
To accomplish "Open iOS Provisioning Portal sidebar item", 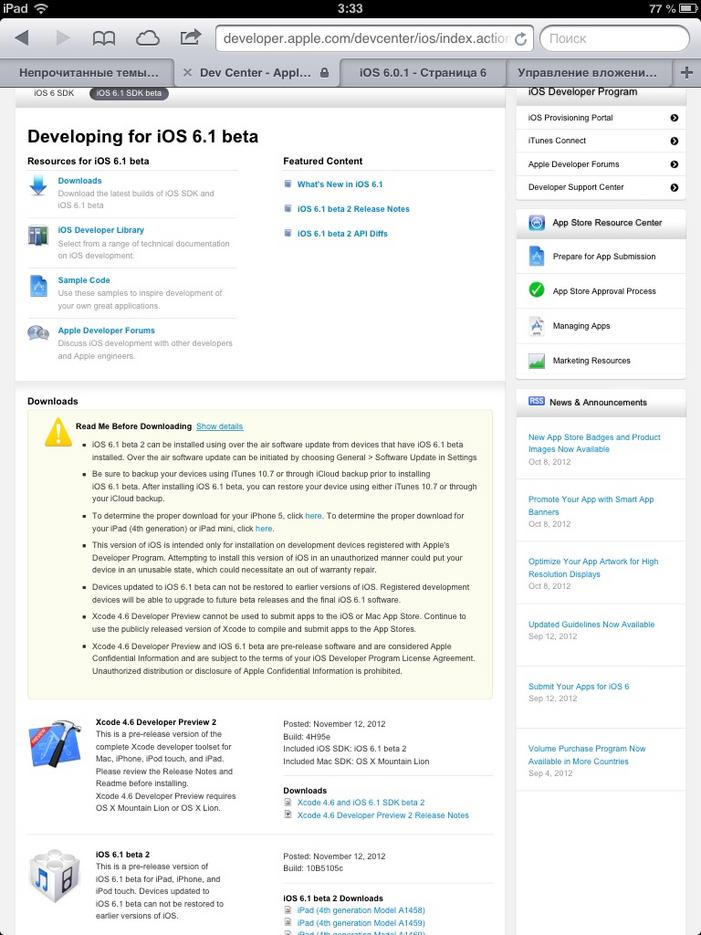I will click(x=601, y=117).
